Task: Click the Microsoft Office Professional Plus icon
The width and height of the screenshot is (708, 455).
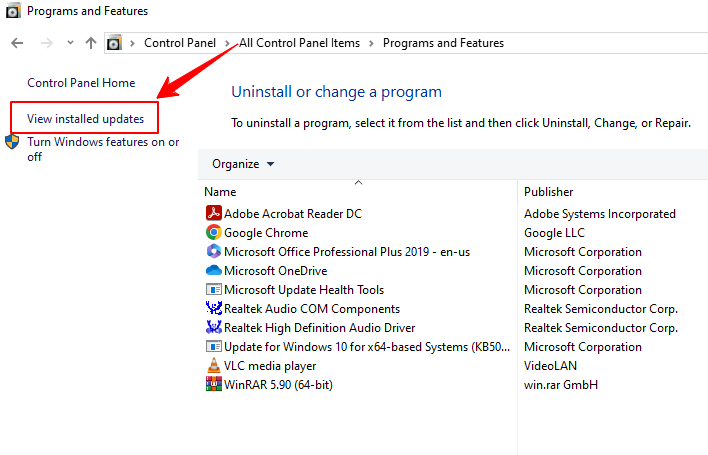Action: (213, 252)
